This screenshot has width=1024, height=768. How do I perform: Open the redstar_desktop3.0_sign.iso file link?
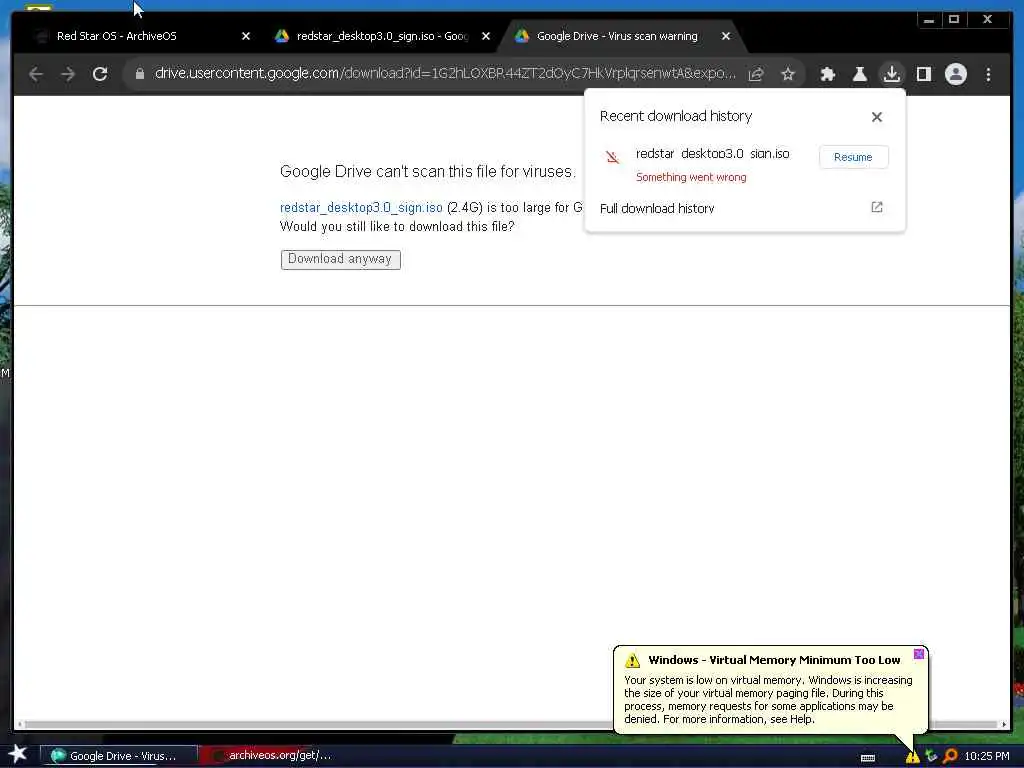coord(361,208)
